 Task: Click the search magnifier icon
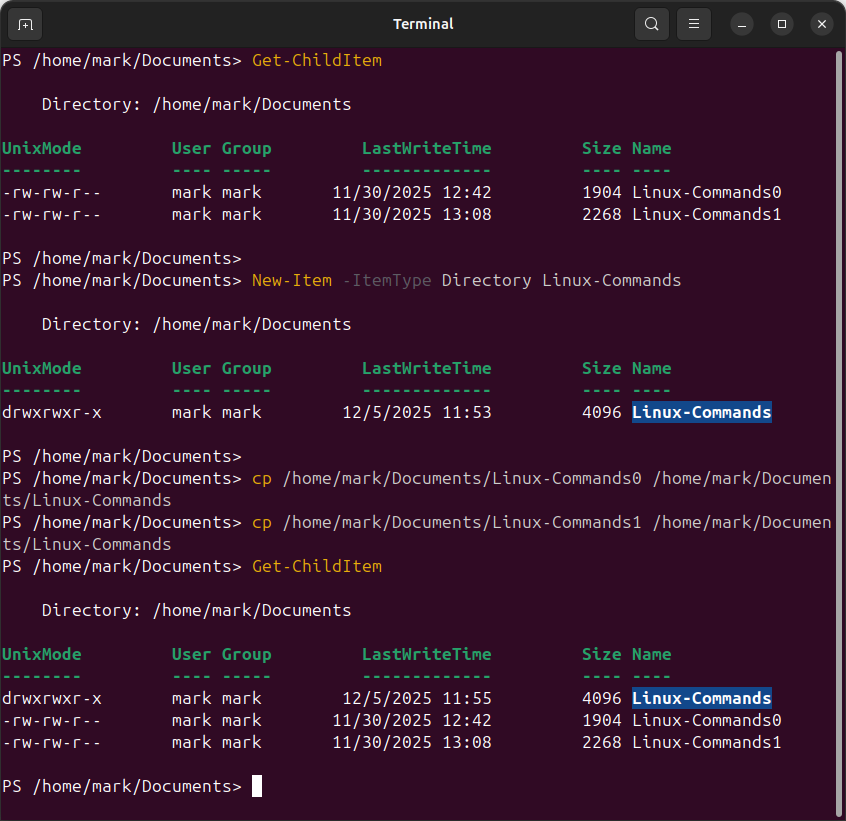pyautogui.click(x=651, y=24)
